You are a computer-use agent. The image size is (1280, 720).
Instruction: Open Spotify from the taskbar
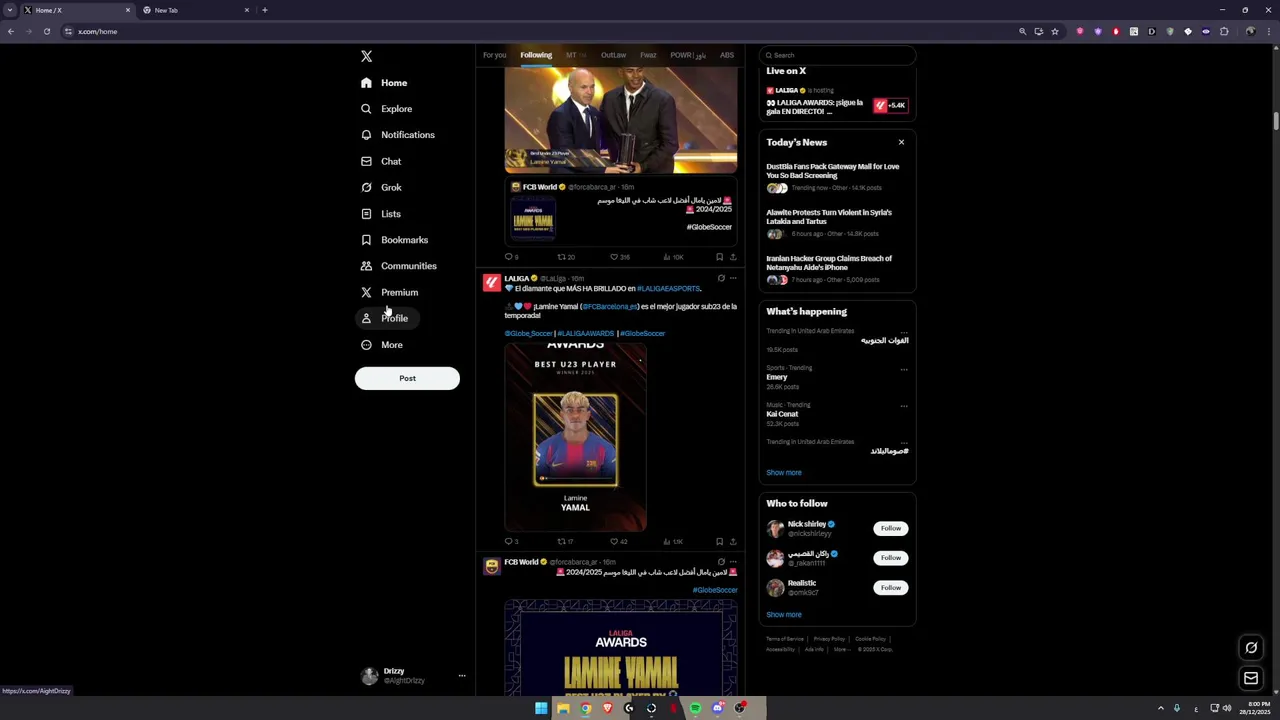pyautogui.click(x=695, y=708)
